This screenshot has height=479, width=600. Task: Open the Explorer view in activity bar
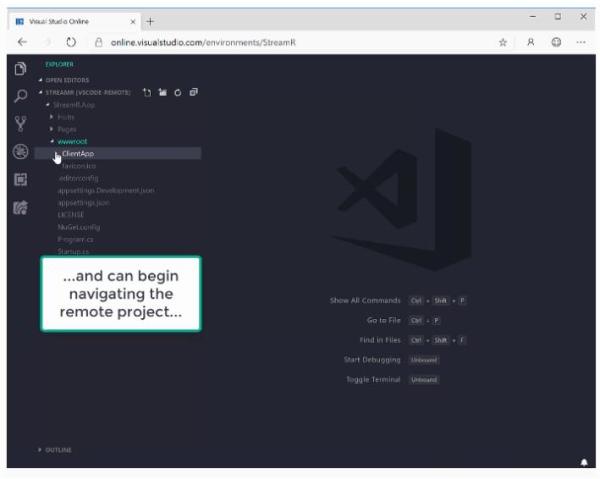(20, 69)
